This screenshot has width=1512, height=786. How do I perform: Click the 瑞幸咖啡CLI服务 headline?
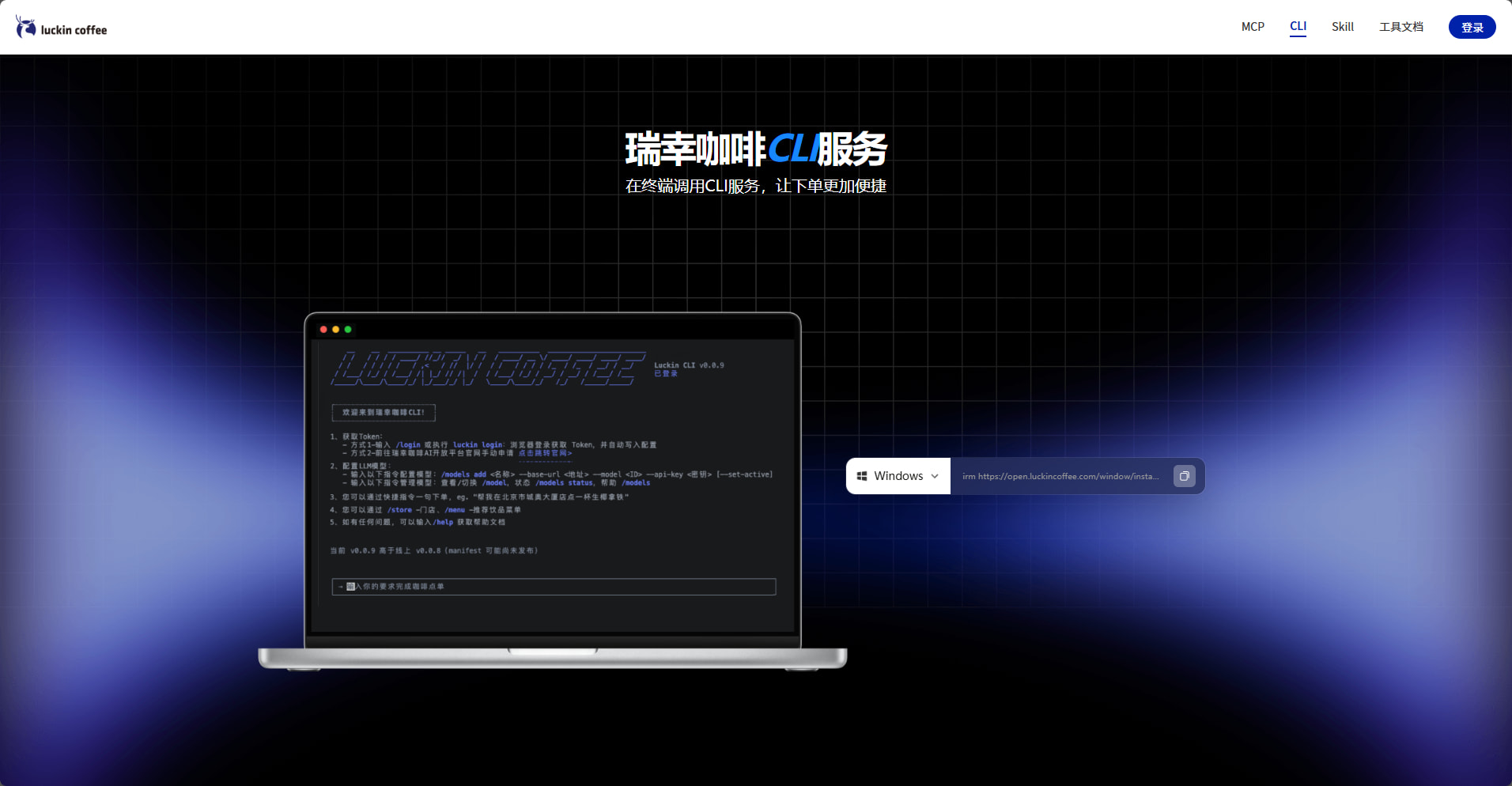tap(756, 149)
